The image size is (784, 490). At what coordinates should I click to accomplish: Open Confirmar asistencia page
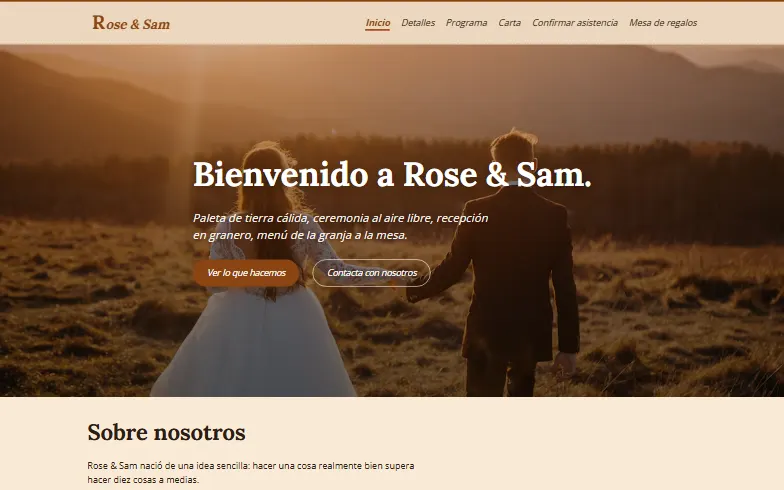pos(575,23)
